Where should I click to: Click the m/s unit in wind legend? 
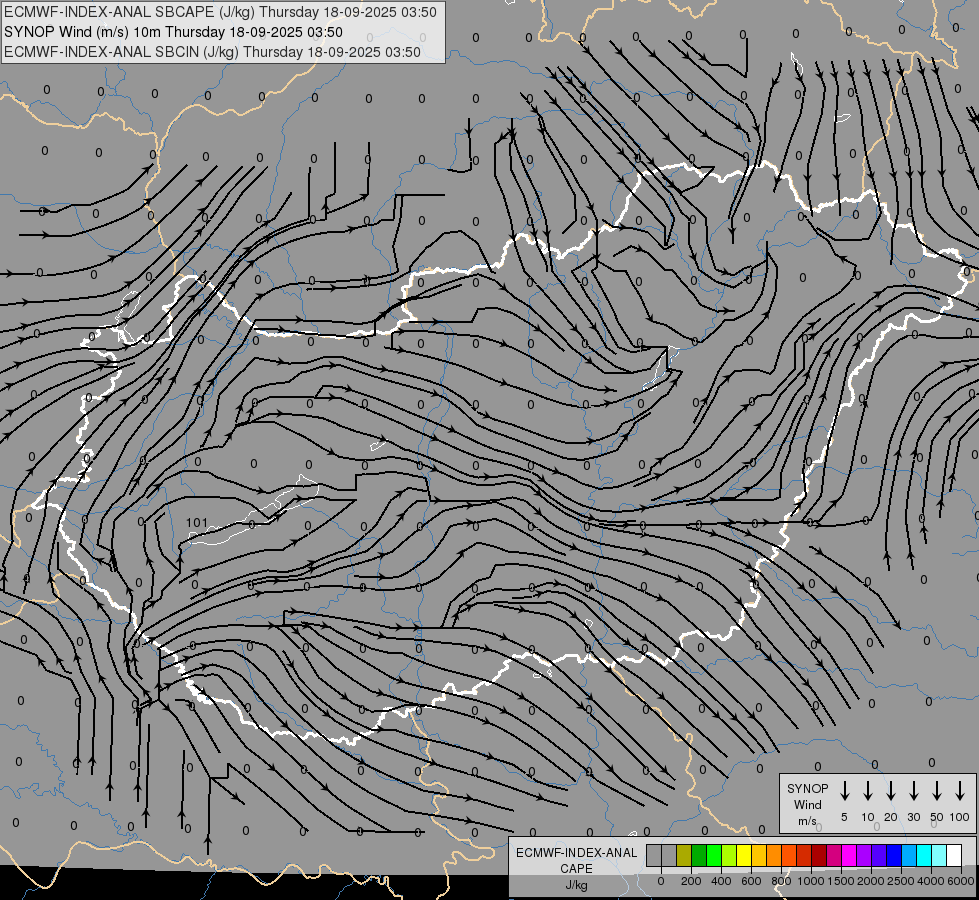click(807, 821)
